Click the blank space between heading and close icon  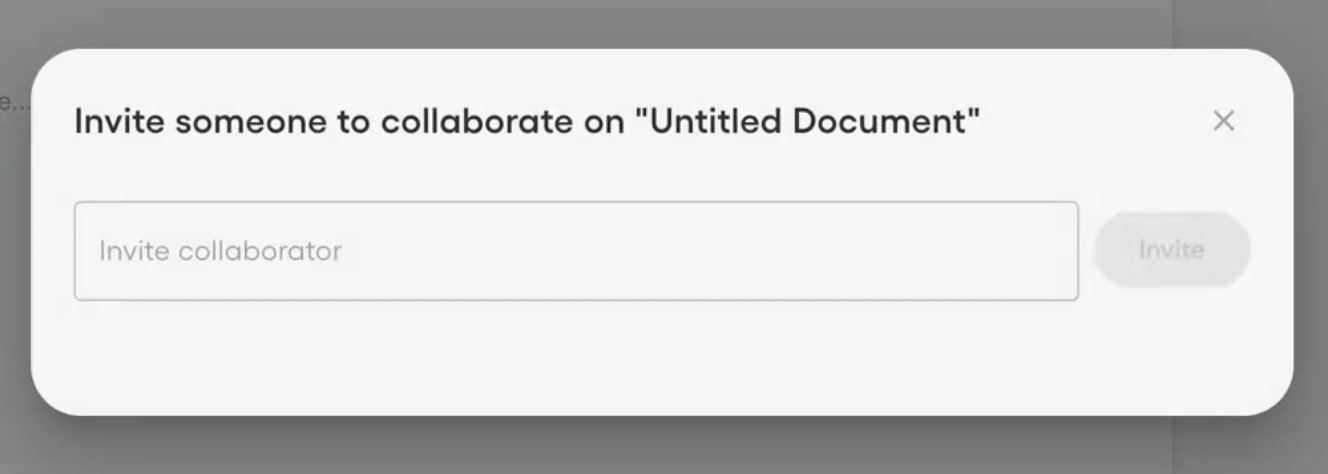click(1095, 122)
